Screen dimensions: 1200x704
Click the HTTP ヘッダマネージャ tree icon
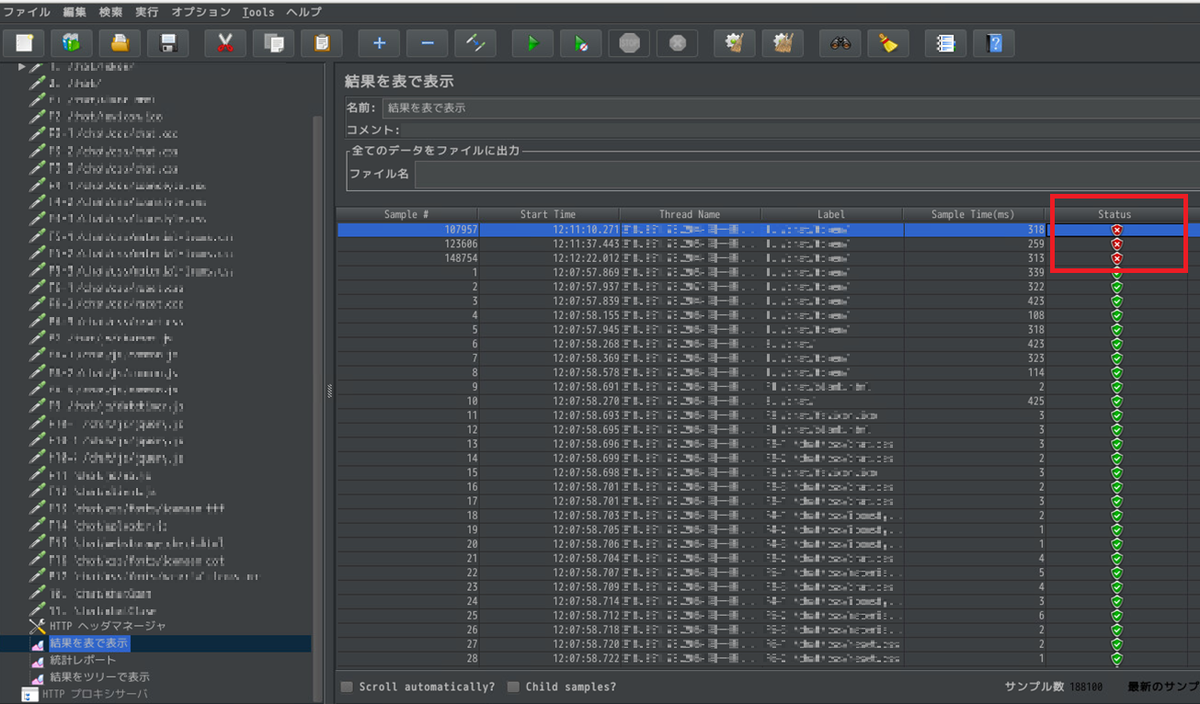pos(38,626)
